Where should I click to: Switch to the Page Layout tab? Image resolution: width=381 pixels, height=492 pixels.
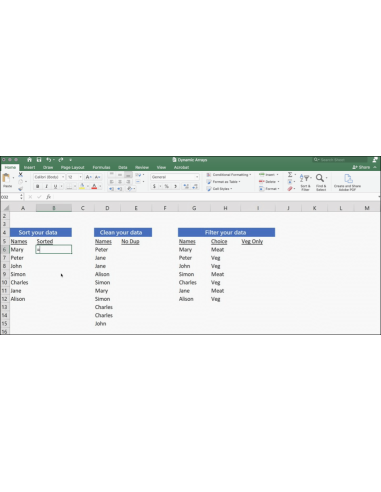[72, 167]
